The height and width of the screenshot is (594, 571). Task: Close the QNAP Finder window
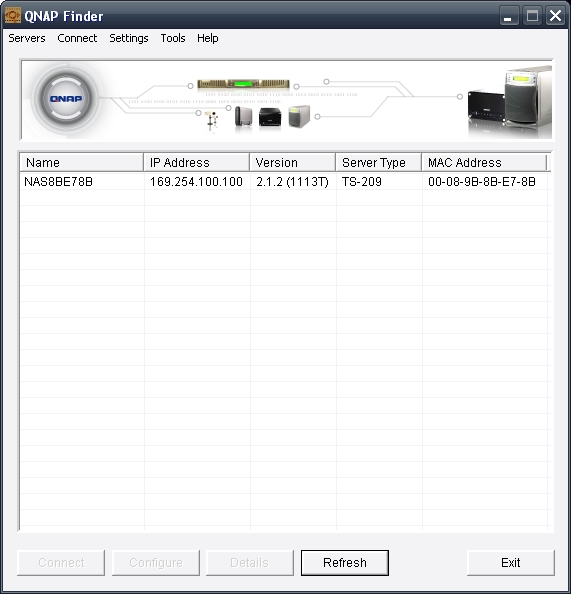[x=555, y=16]
